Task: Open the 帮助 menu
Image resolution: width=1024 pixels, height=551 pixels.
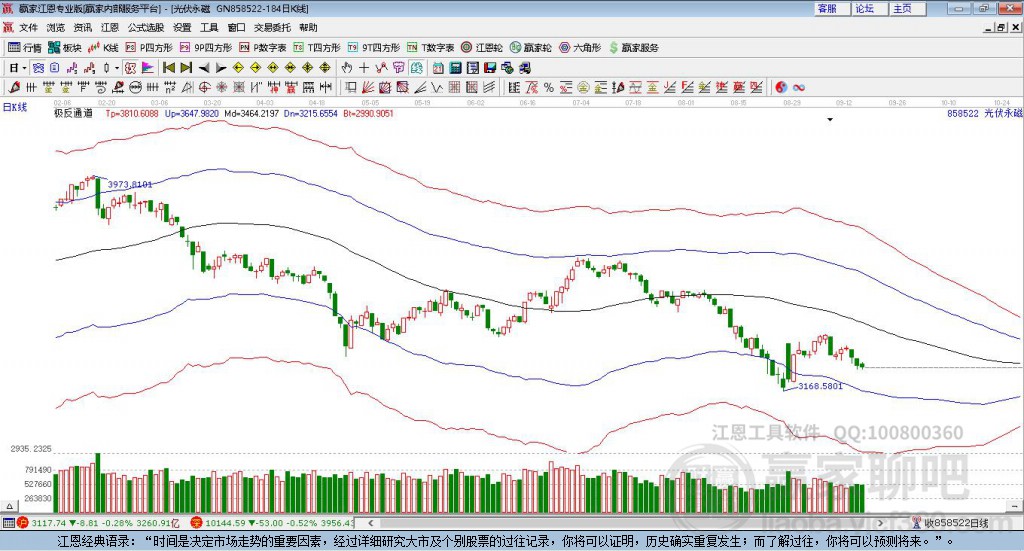Action: 308,27
